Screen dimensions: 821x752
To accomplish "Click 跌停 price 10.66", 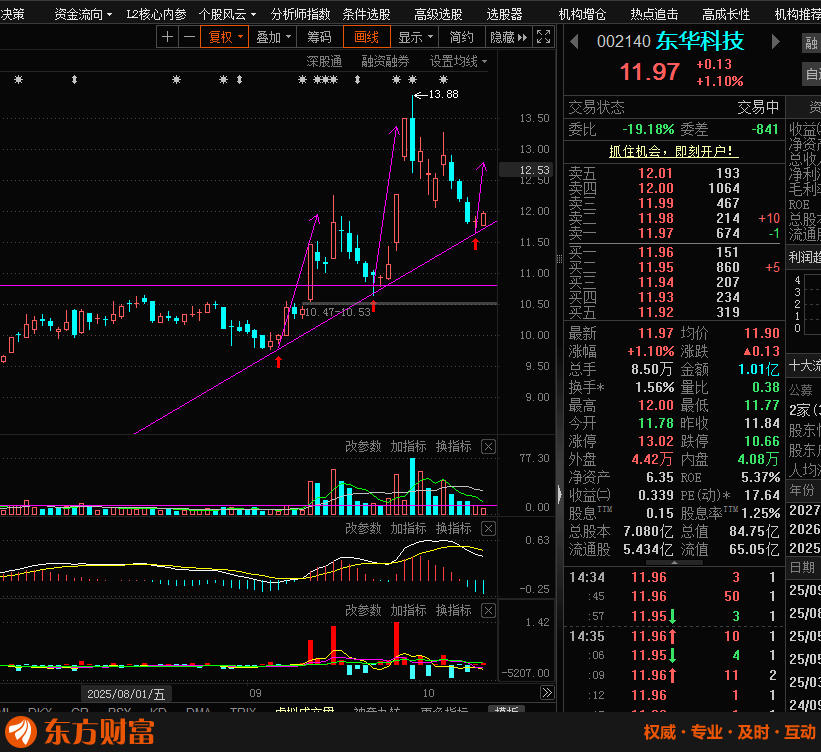I will [x=762, y=441].
